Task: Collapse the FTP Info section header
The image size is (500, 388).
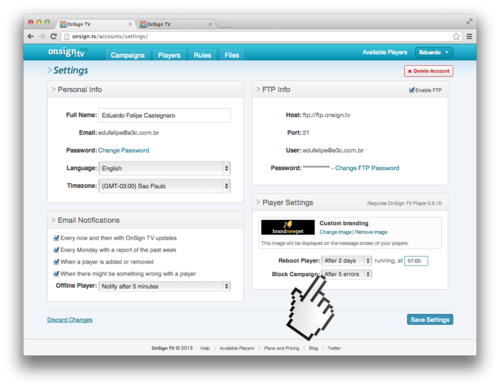Action: [350, 89]
